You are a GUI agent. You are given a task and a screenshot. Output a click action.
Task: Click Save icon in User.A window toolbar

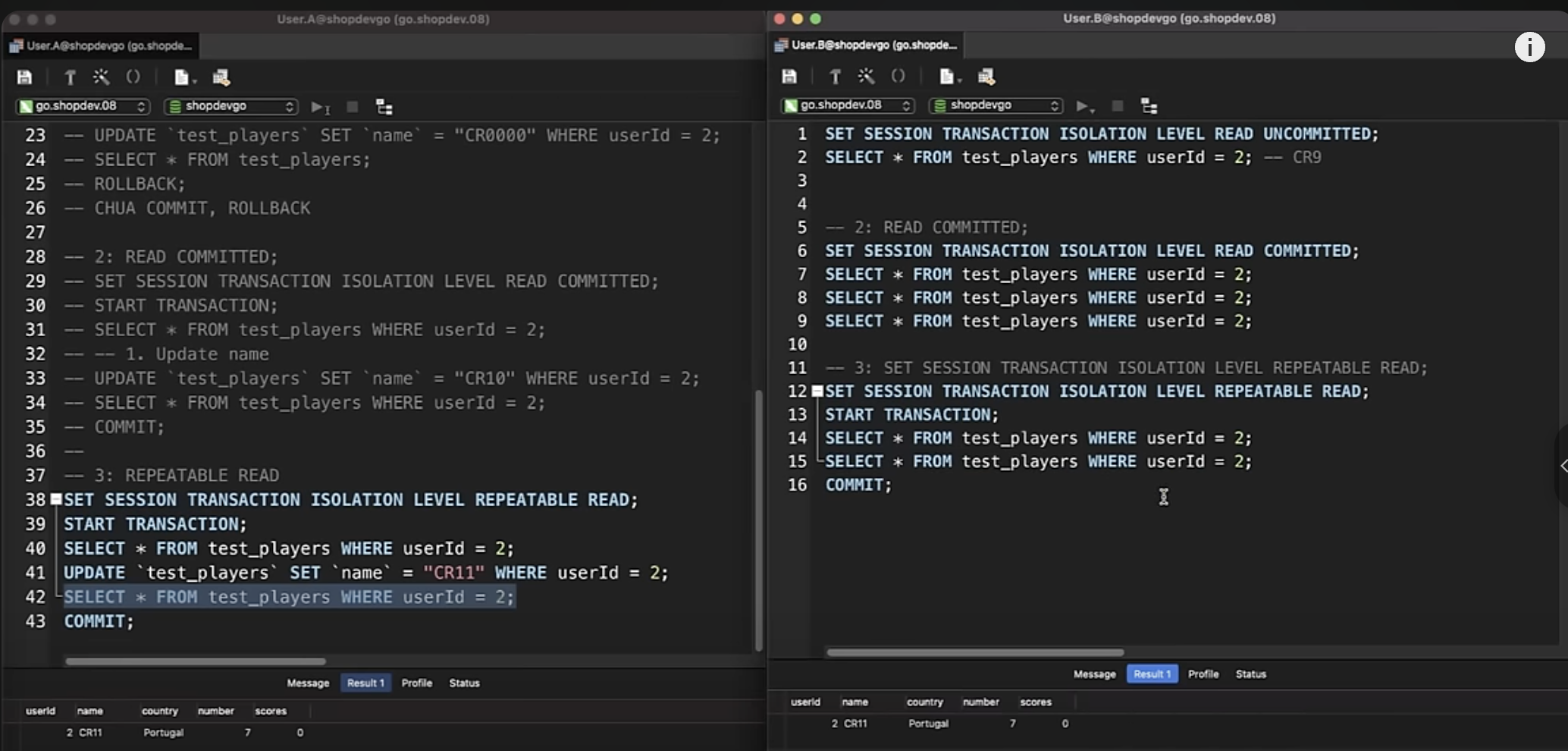point(24,77)
